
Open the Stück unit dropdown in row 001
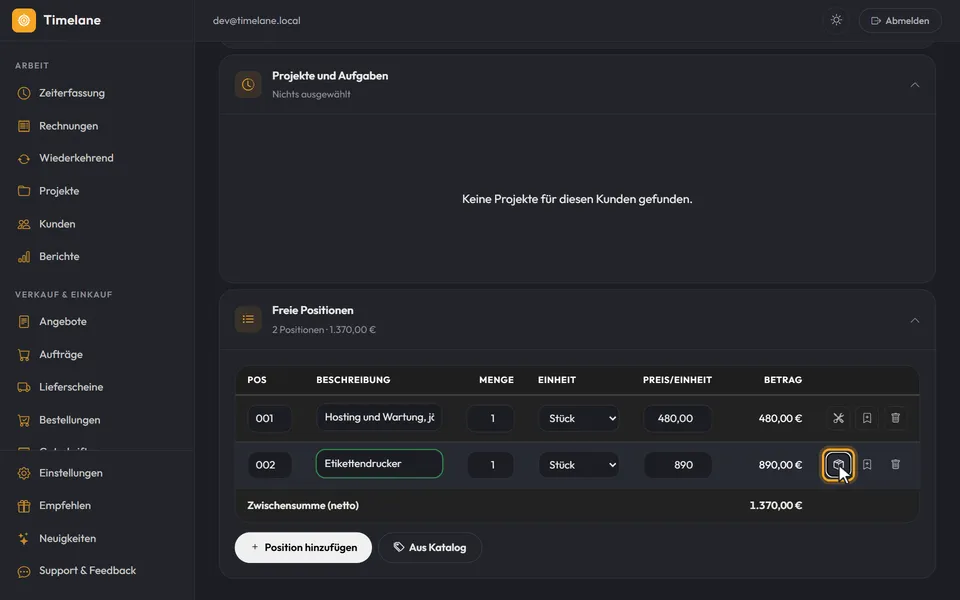(x=579, y=419)
